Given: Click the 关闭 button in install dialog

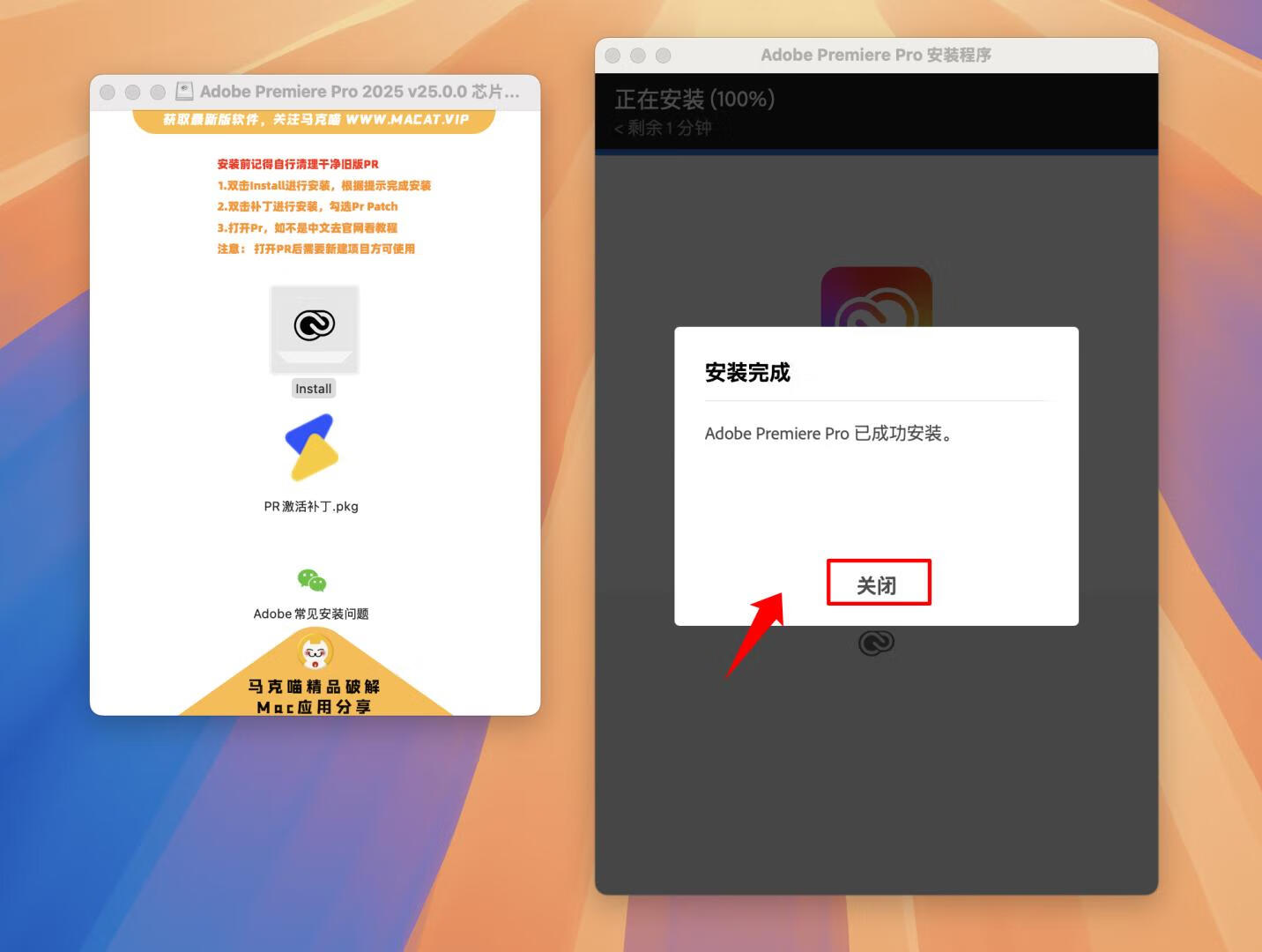Looking at the screenshot, I should coord(878,584).
